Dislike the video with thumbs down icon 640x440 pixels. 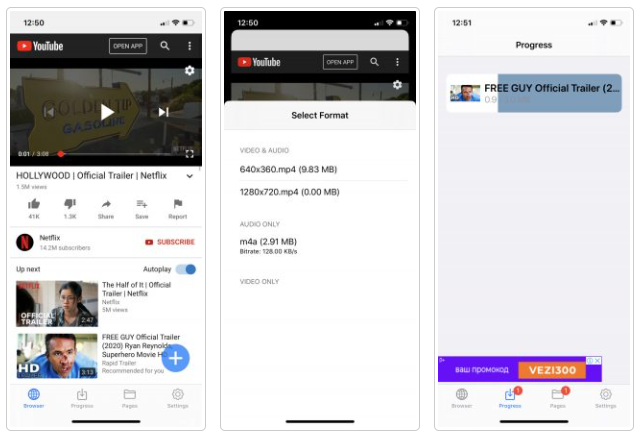pyautogui.click(x=70, y=204)
